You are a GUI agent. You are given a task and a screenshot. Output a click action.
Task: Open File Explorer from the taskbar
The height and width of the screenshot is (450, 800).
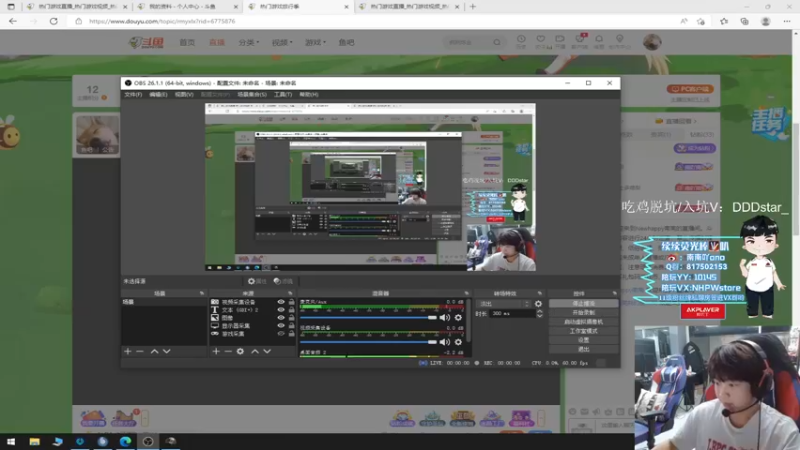coord(34,441)
